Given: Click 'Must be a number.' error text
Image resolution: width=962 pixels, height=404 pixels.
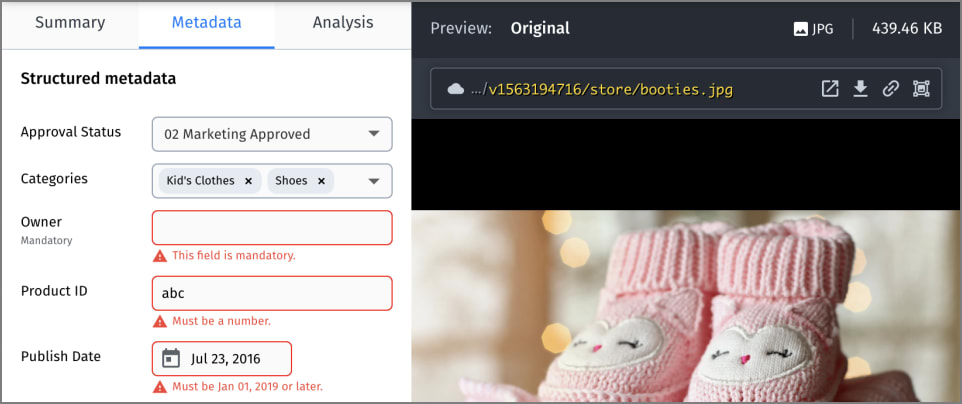Looking at the screenshot, I should tap(221, 321).
